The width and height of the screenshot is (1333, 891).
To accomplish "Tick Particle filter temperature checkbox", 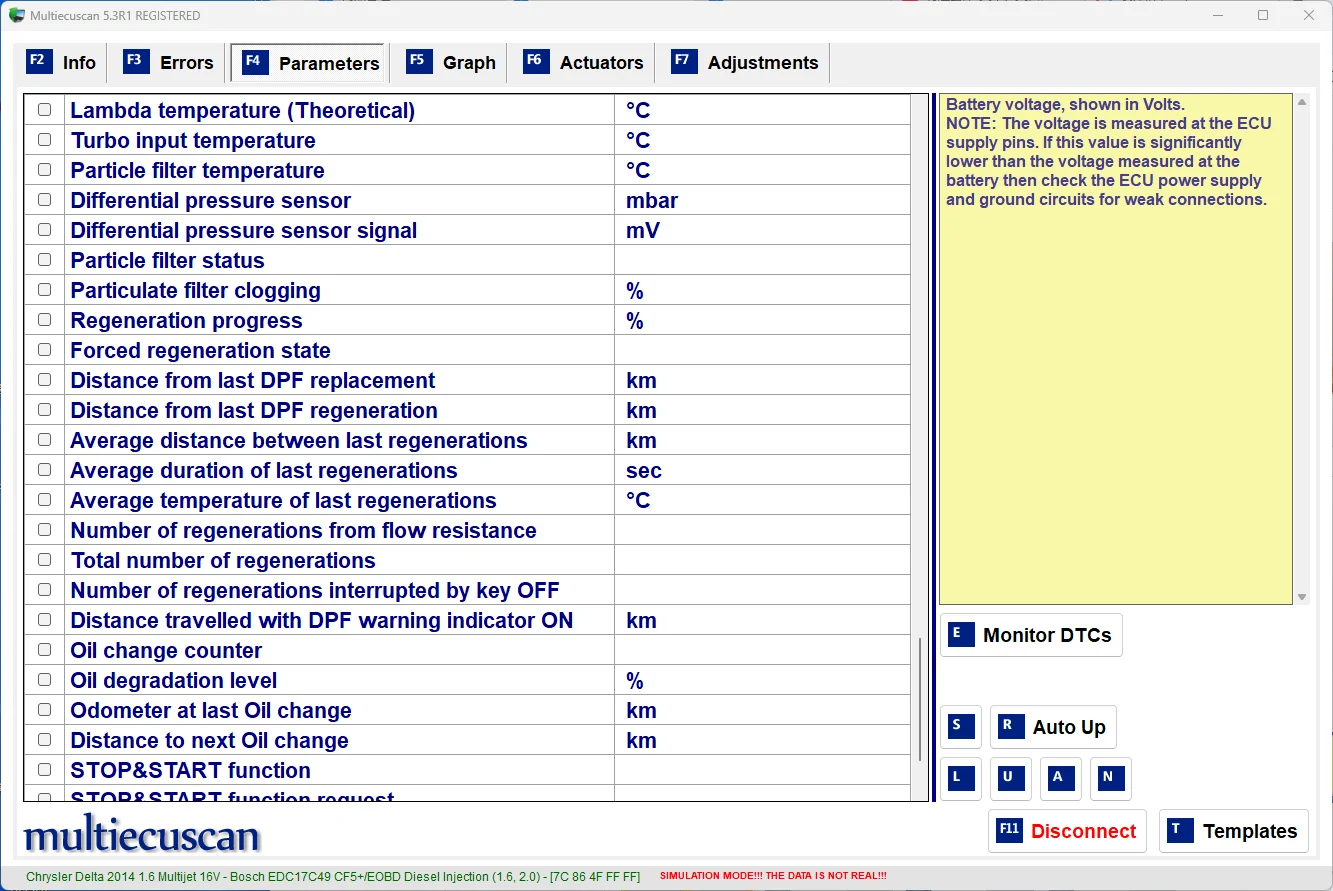I will (x=44, y=170).
